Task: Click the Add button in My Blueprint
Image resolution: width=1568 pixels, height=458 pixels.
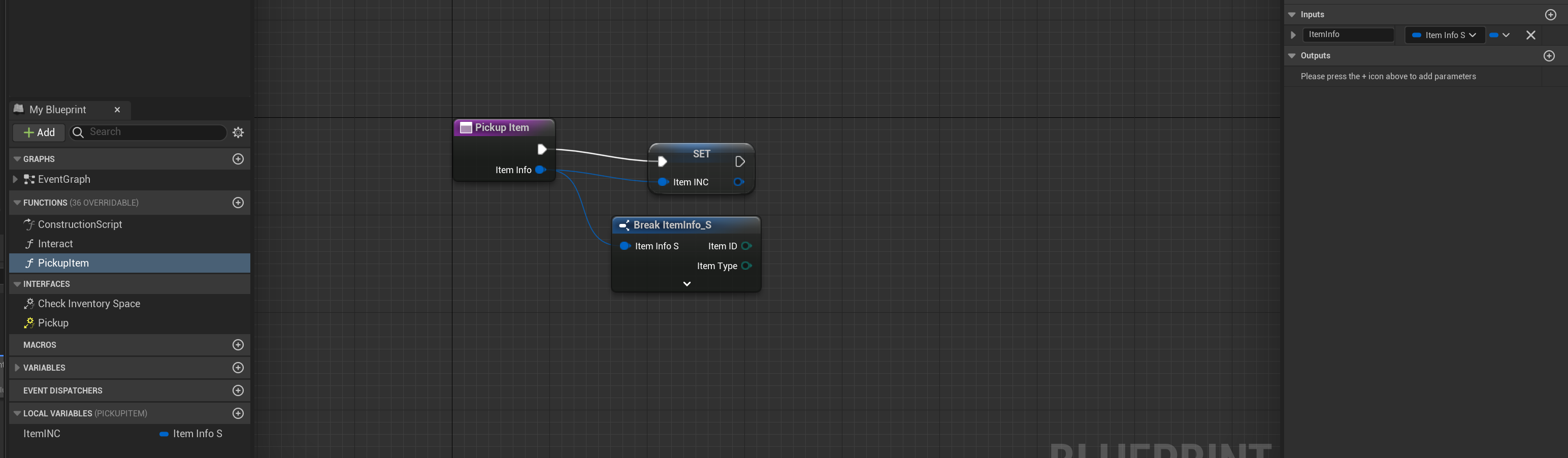Action: [39, 132]
